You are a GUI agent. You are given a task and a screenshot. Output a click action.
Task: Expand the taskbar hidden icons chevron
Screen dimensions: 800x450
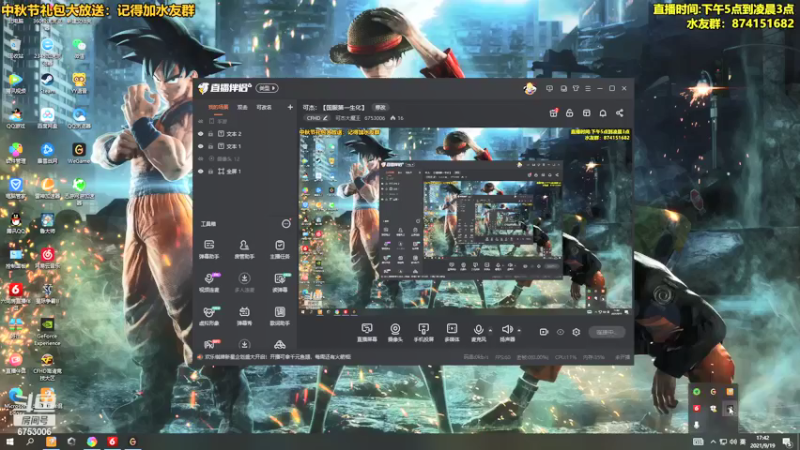(x=713, y=441)
